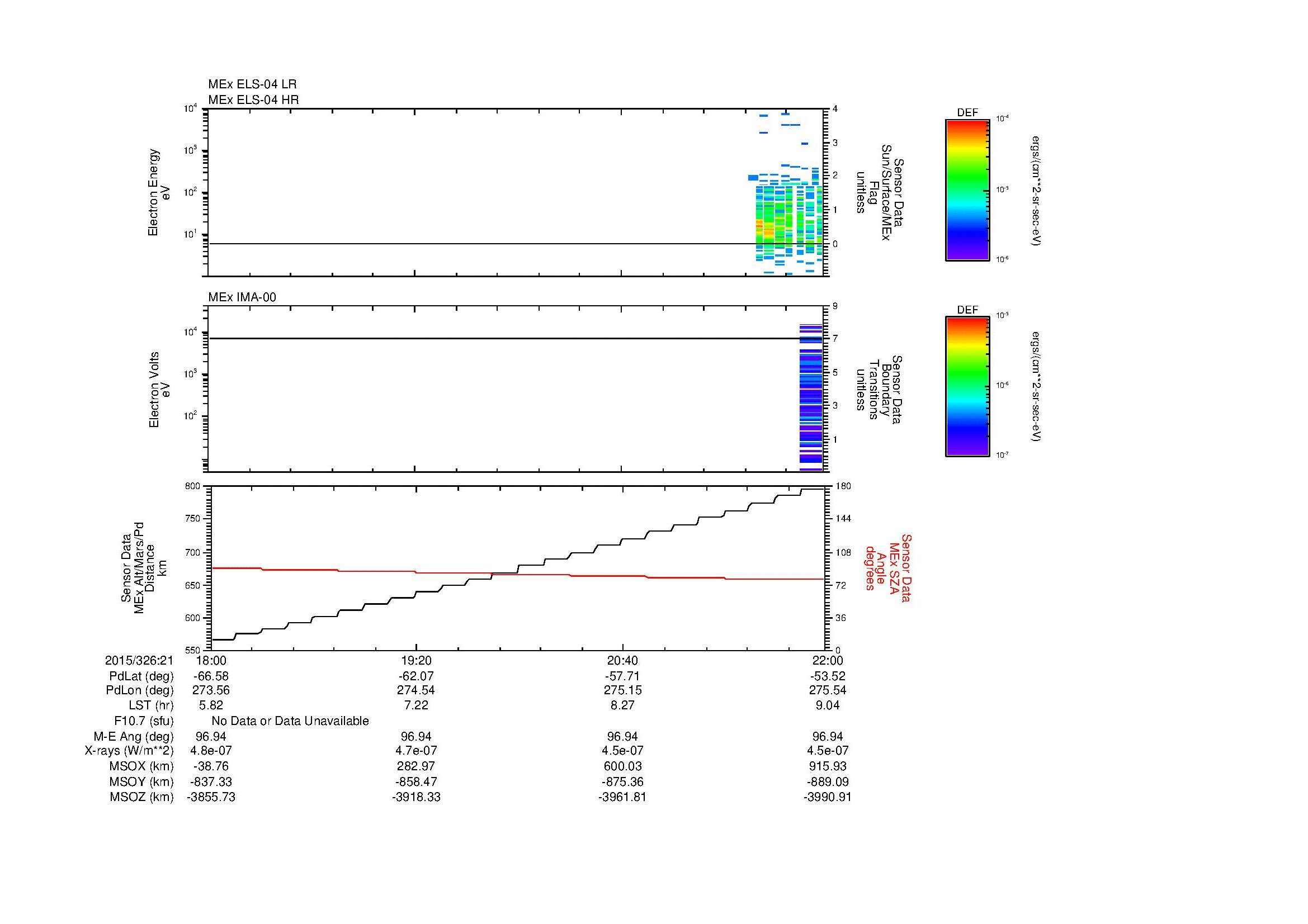Select the "LST (hr)" row label
This screenshot has width=1308, height=924.
pos(150,705)
